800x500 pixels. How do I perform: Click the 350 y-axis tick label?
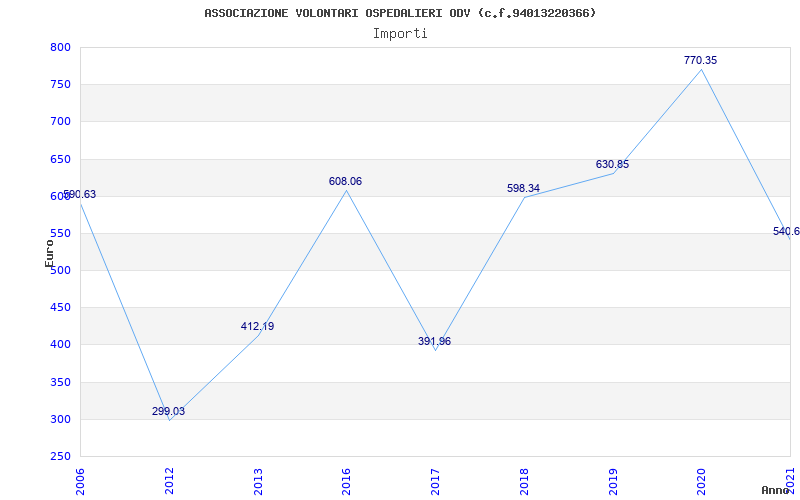[60, 383]
